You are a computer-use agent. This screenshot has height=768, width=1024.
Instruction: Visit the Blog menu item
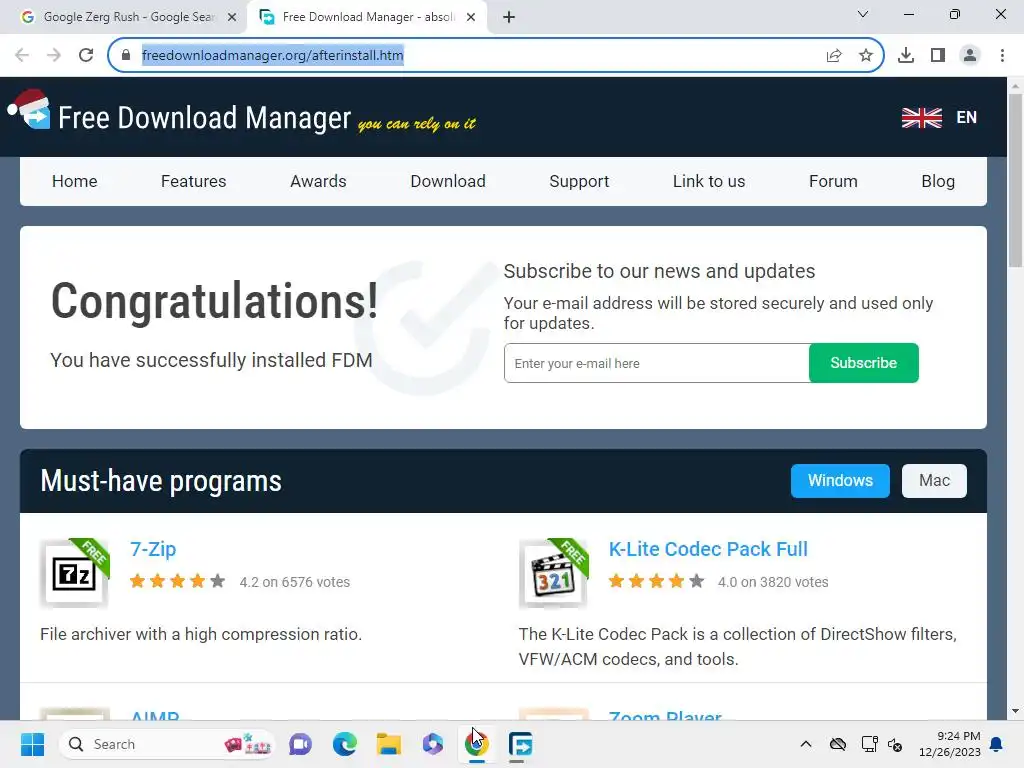pos(938,182)
